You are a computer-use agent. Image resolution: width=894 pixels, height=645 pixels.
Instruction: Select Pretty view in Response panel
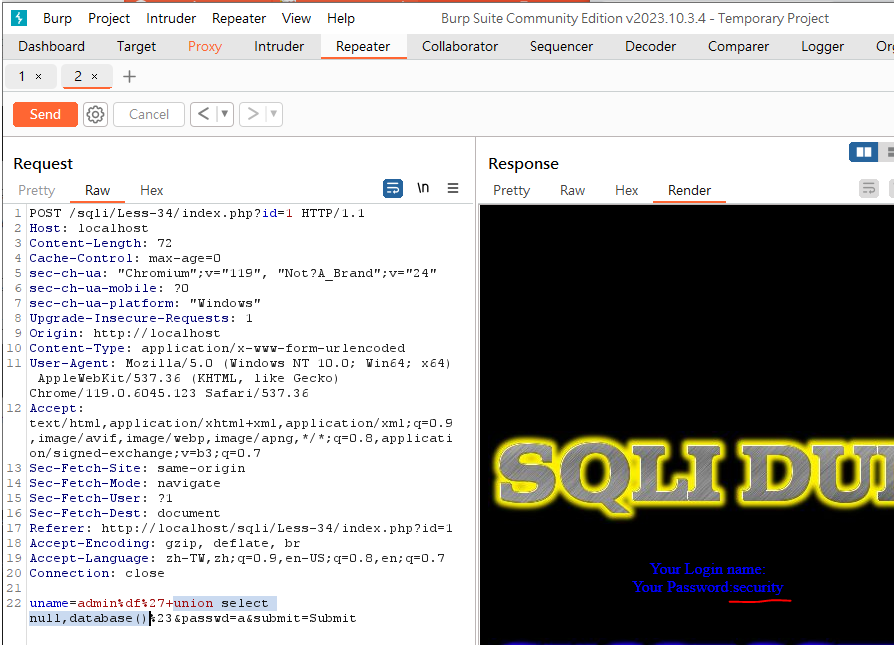(x=511, y=190)
